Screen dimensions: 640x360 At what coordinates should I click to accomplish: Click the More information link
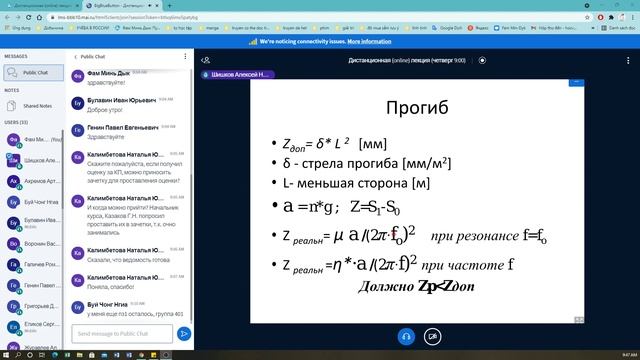point(369,42)
